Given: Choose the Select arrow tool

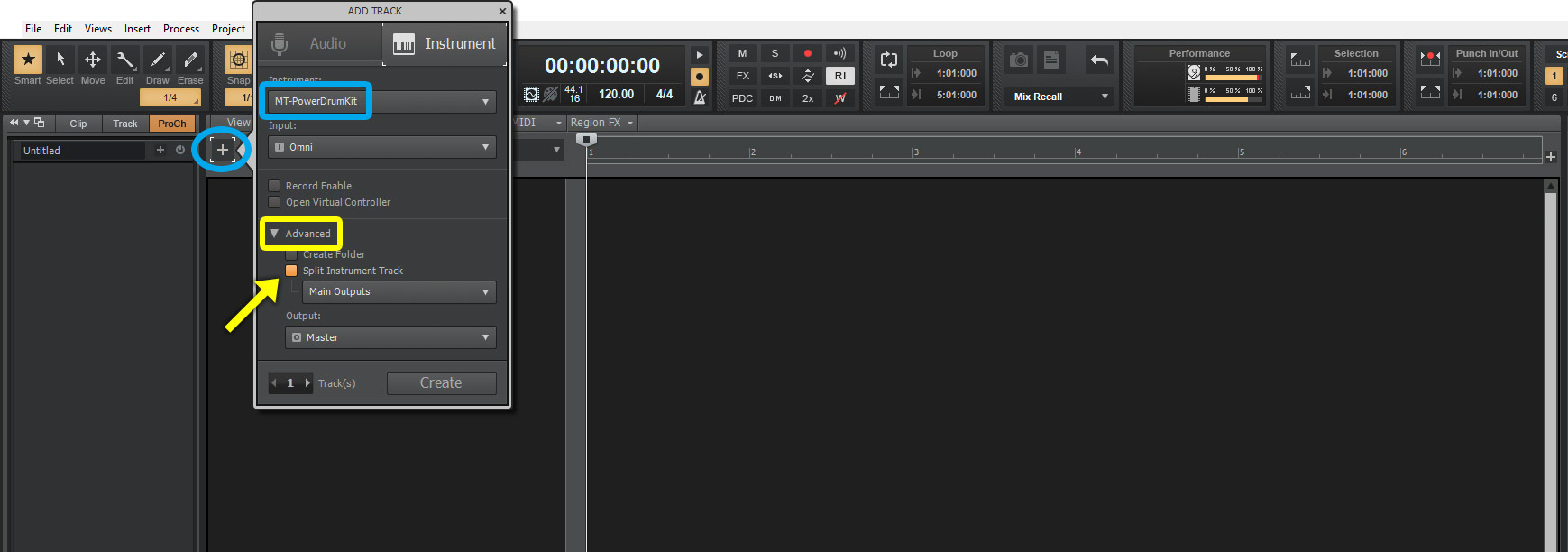Looking at the screenshot, I should tap(60, 60).
